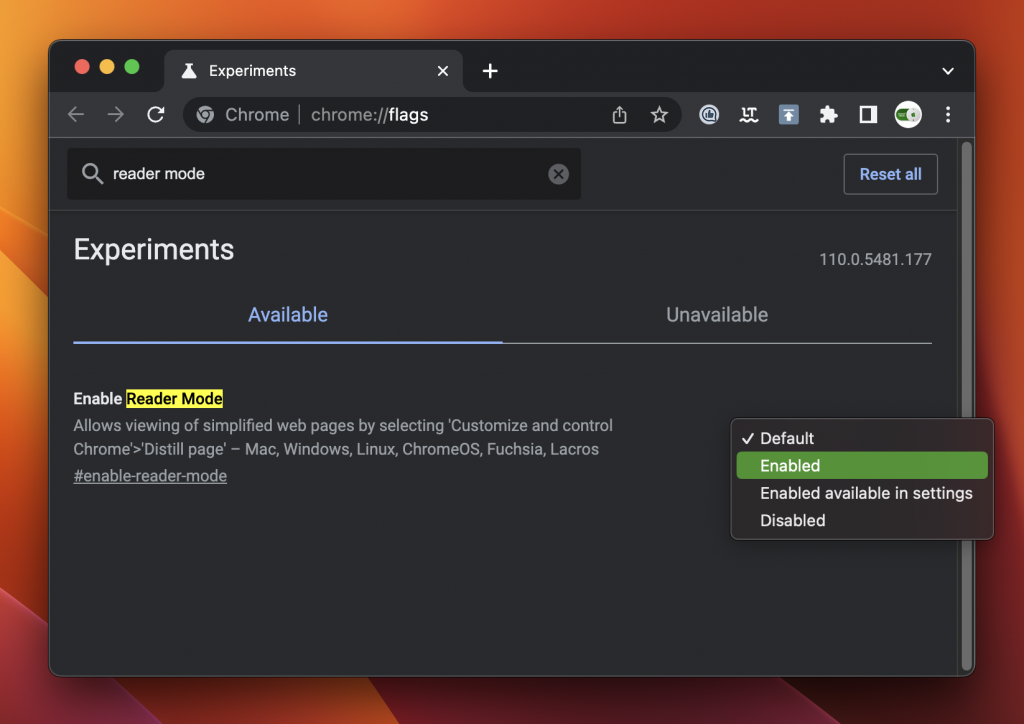Select Enabled available in settings option
Screen dimensions: 1024x724
862,493
